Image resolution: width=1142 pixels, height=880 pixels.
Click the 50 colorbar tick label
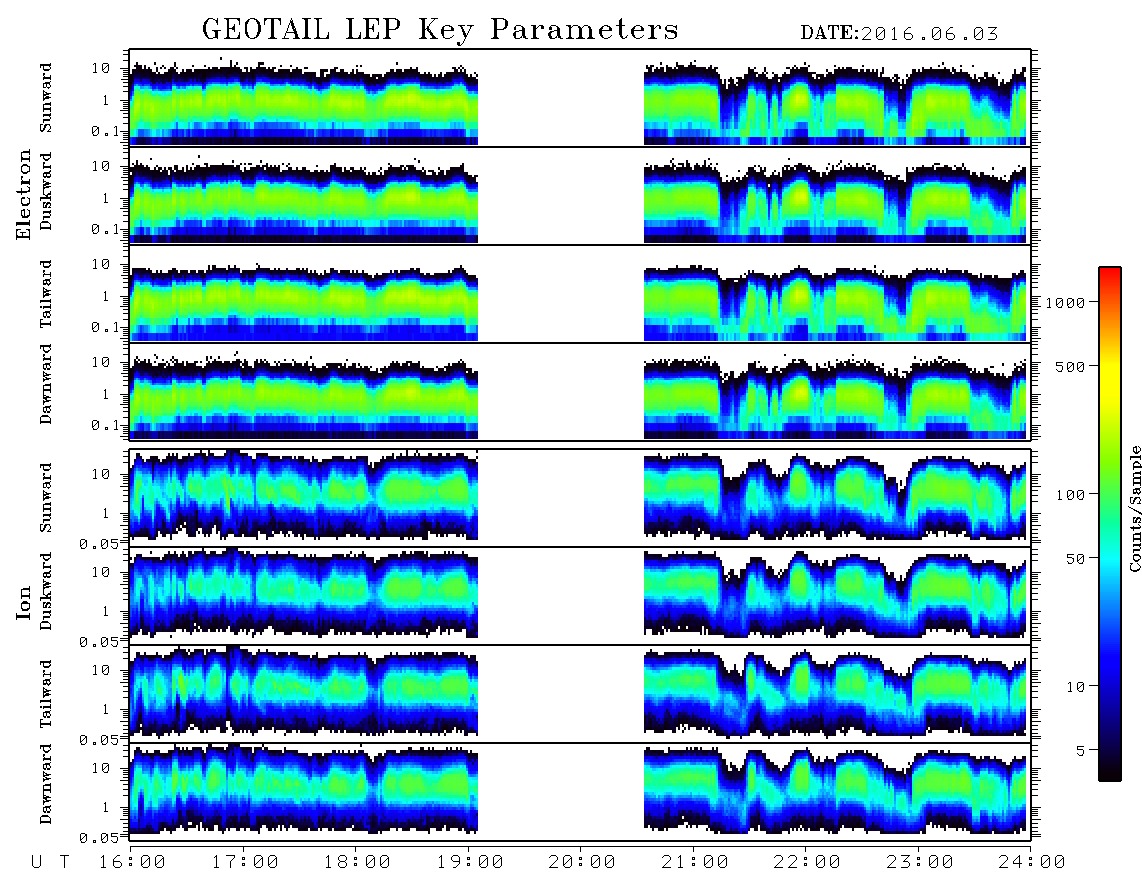1075,559
